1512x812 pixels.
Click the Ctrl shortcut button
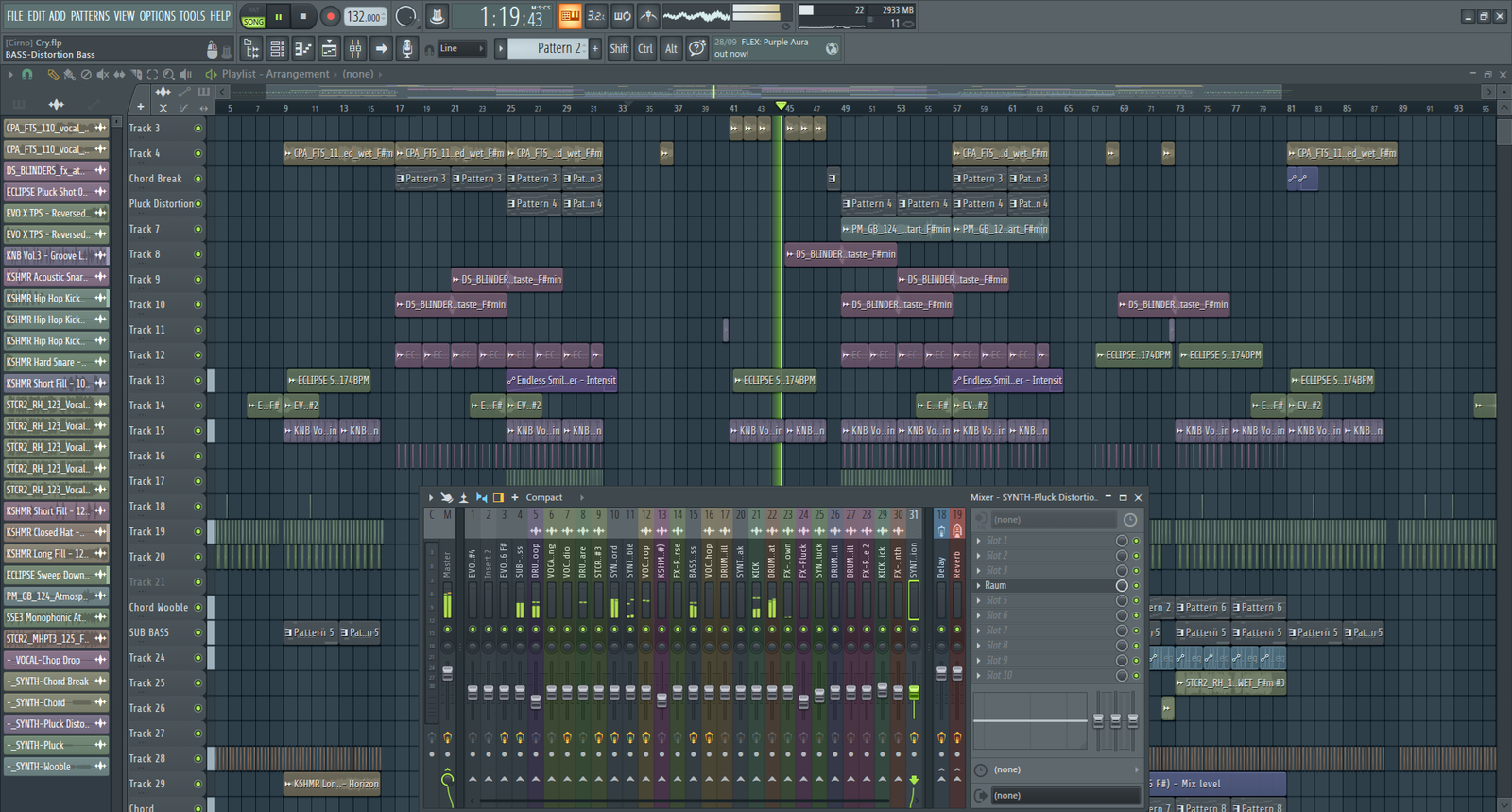(645, 48)
